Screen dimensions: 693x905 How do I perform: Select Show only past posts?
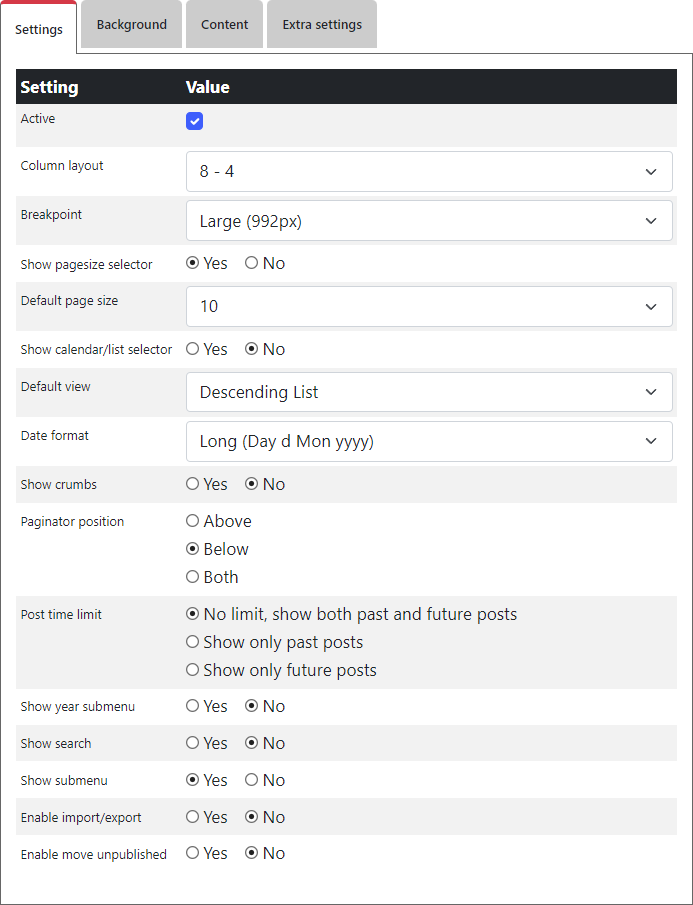click(x=193, y=642)
